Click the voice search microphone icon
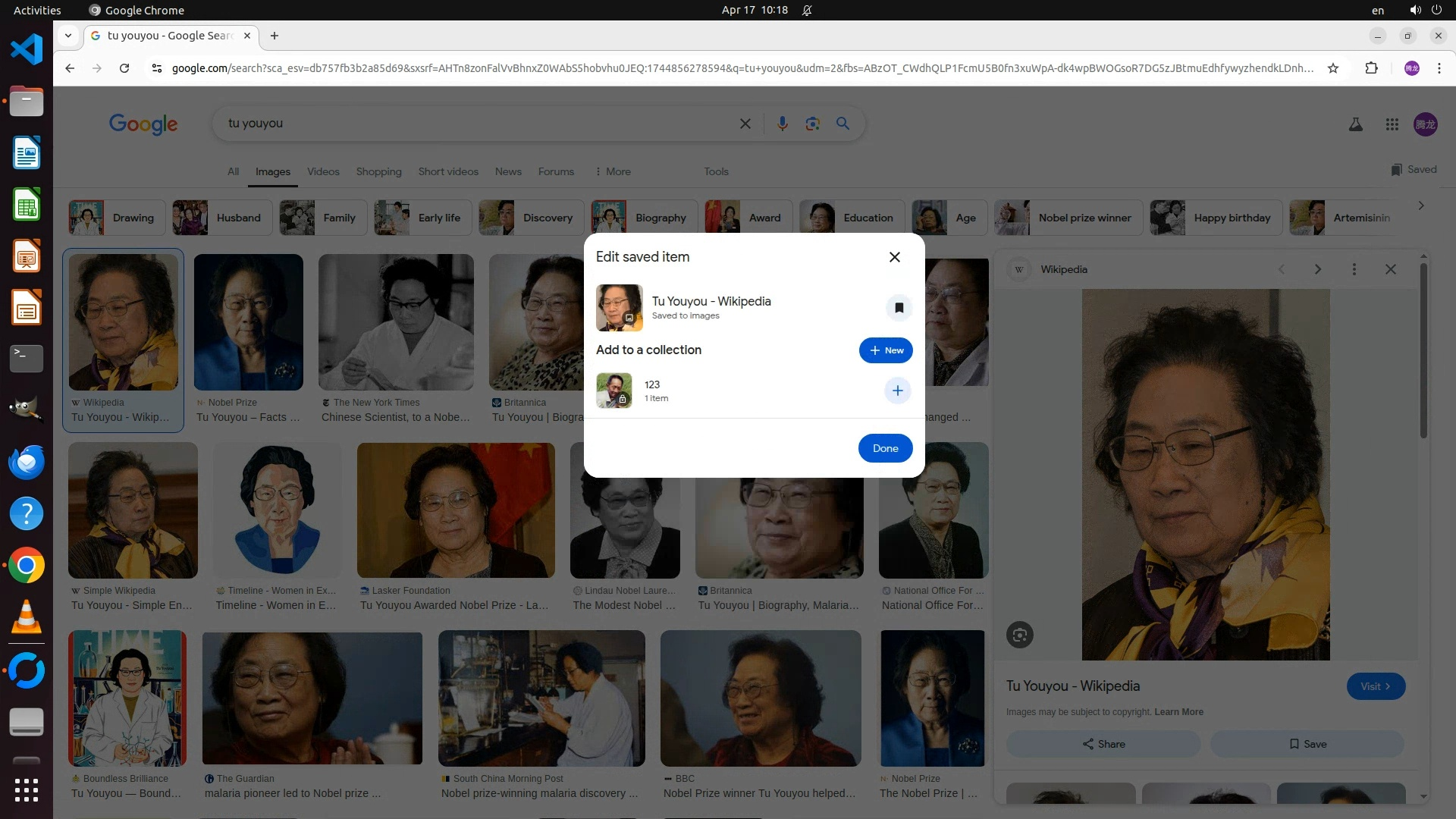1456x819 pixels. coord(782,124)
